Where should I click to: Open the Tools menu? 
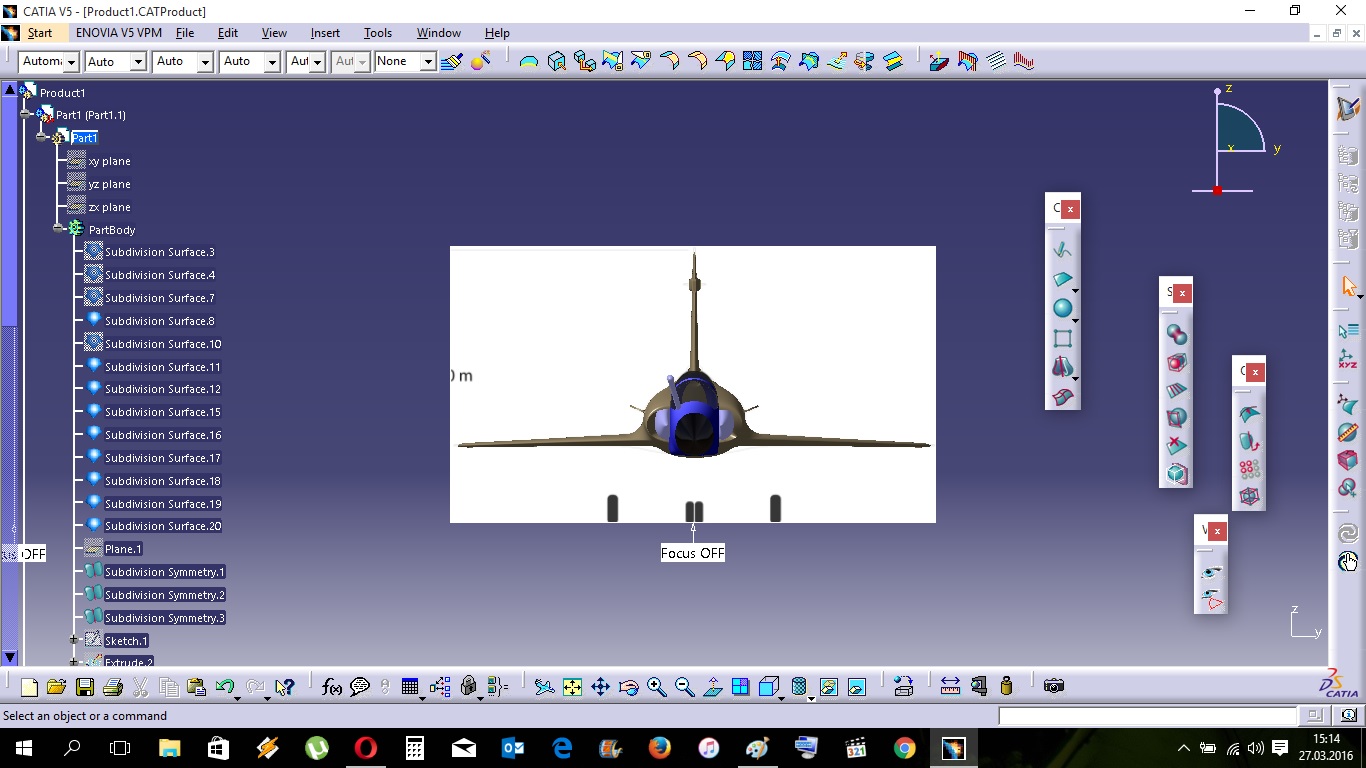[x=377, y=33]
